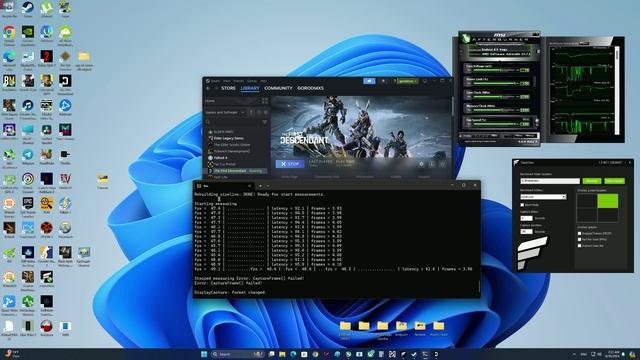Open uTorrent desktop shortcut
Viewport: 640px width, 360px height.
46,8
